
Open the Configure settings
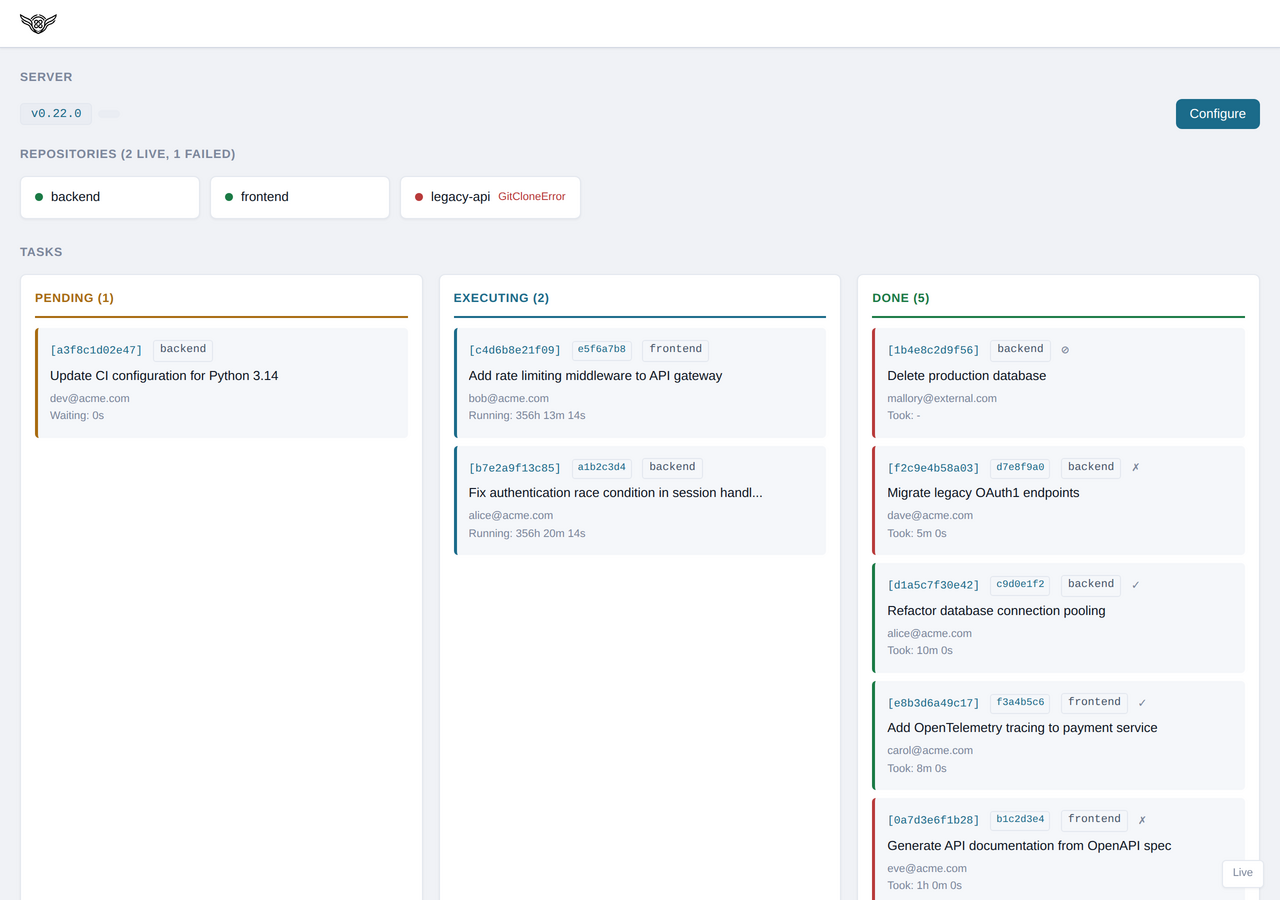tap(1217, 114)
